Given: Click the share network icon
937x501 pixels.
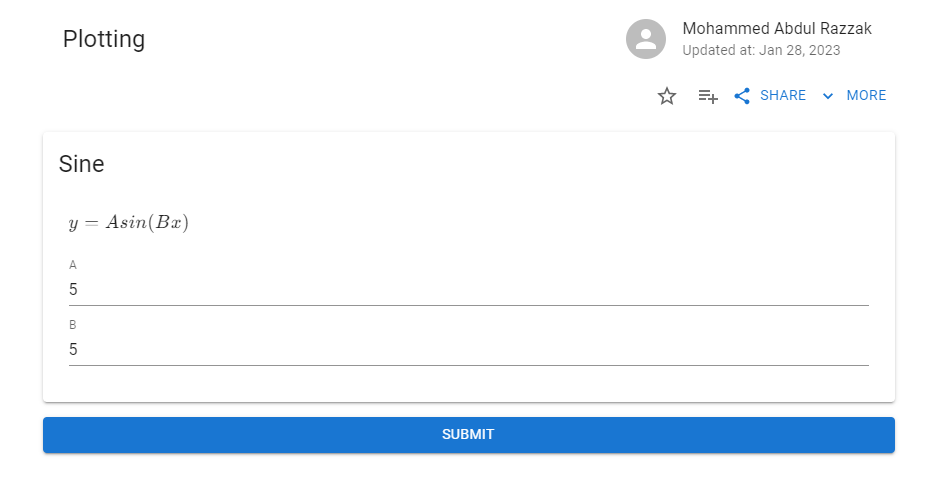Looking at the screenshot, I should (742, 96).
